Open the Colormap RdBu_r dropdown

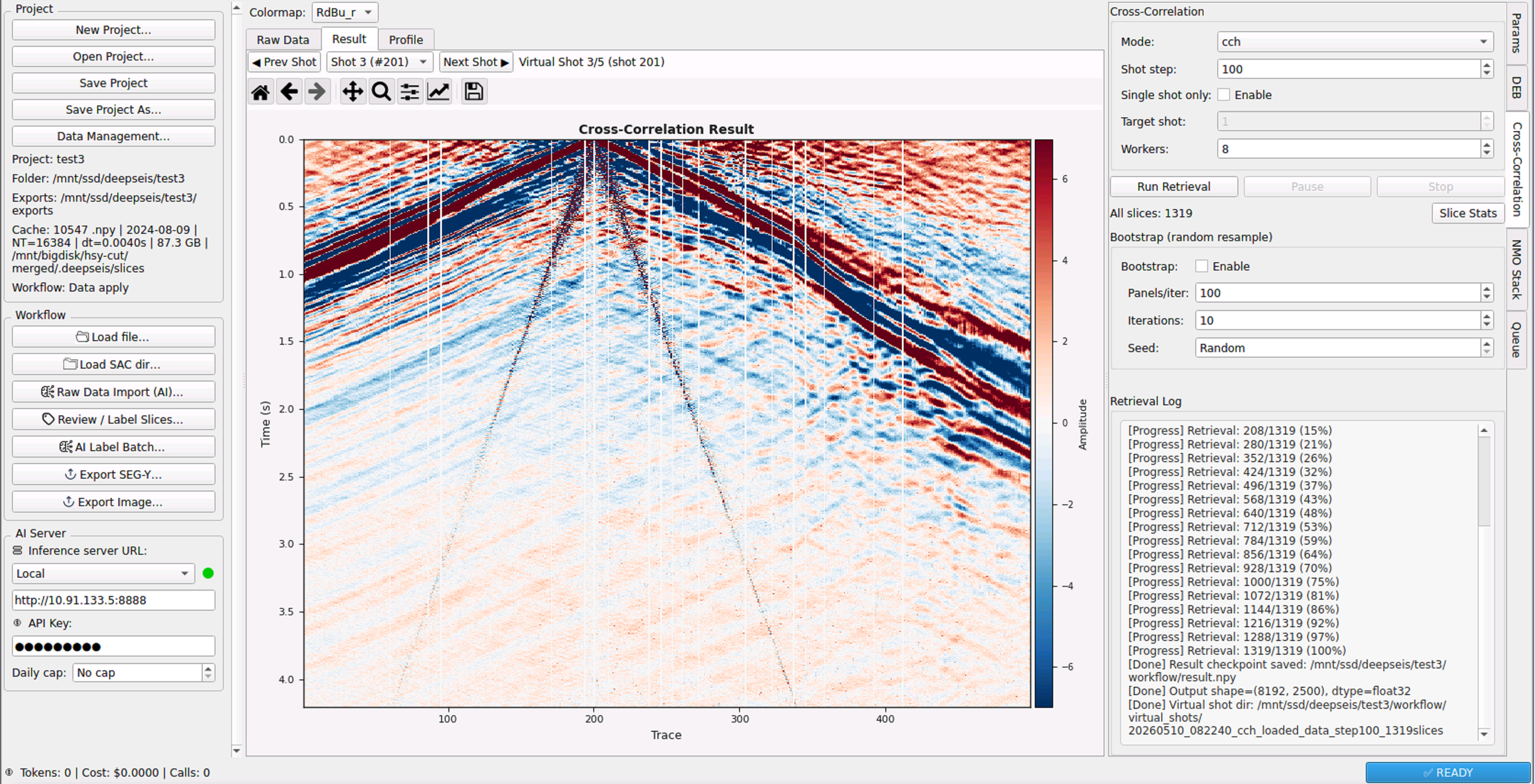[344, 12]
